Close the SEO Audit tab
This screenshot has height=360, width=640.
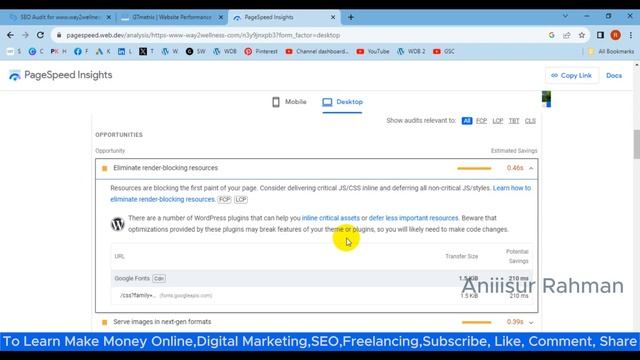[x=109, y=17]
